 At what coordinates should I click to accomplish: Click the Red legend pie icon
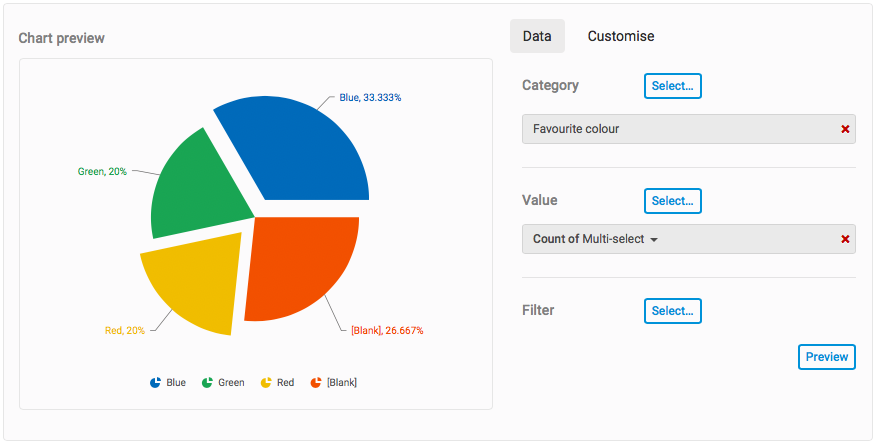[266, 383]
